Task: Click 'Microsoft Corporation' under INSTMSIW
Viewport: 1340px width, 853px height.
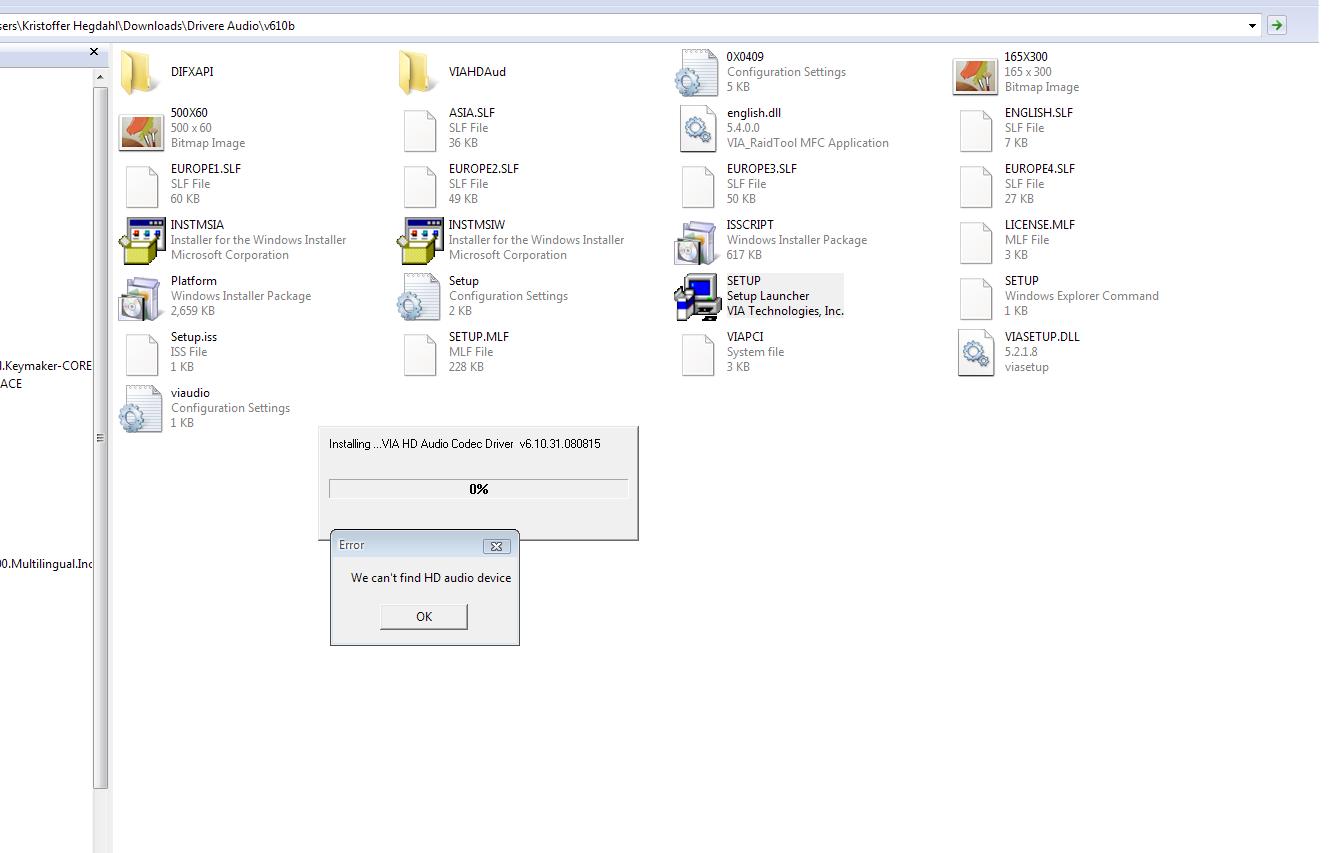Action: click(x=508, y=255)
